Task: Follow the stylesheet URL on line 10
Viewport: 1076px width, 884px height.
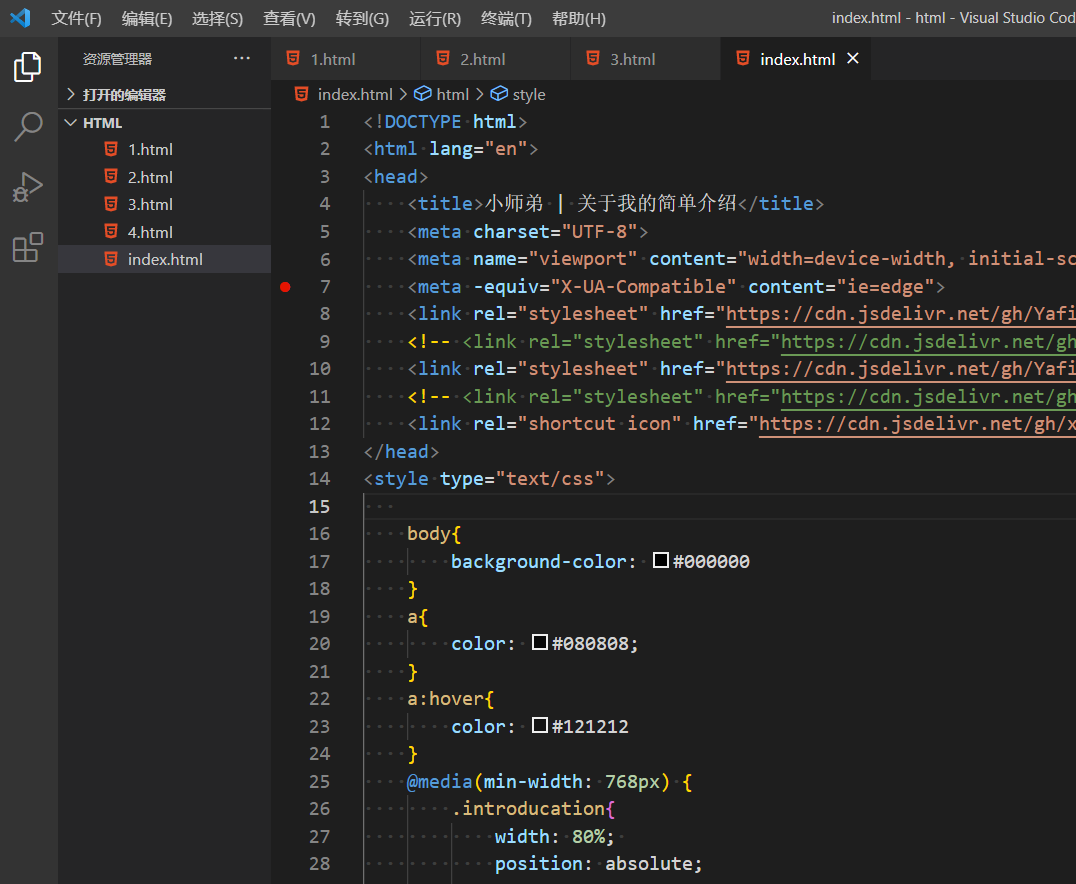Action: [900, 369]
